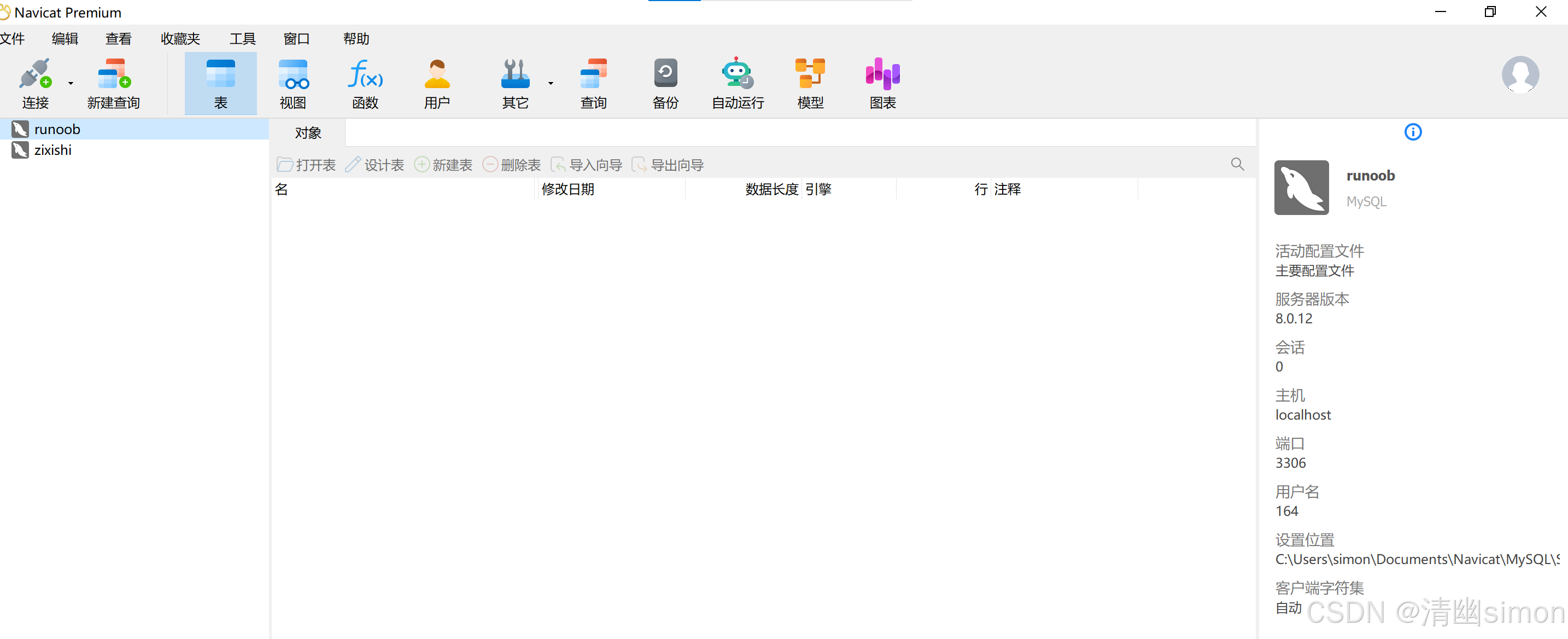The width and height of the screenshot is (1568, 639).
Task: Open the Edit (编辑) menu
Action: click(x=65, y=39)
